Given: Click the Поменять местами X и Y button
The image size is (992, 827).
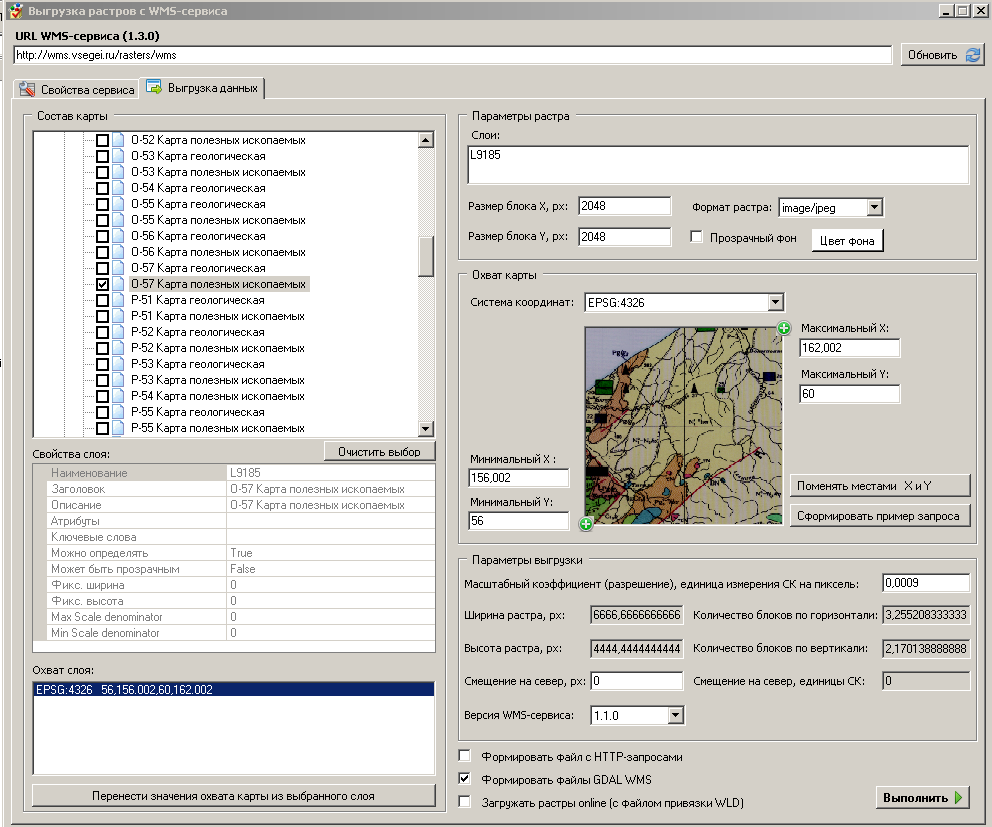Looking at the screenshot, I should click(879, 486).
